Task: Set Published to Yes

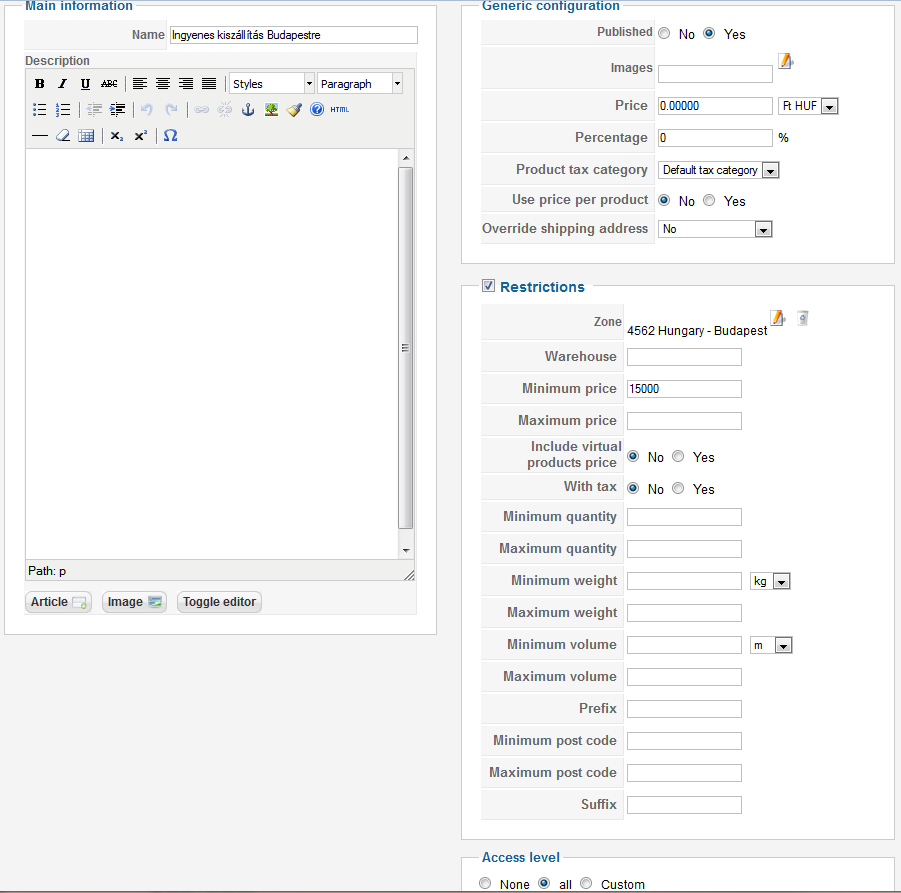Action: [x=709, y=33]
